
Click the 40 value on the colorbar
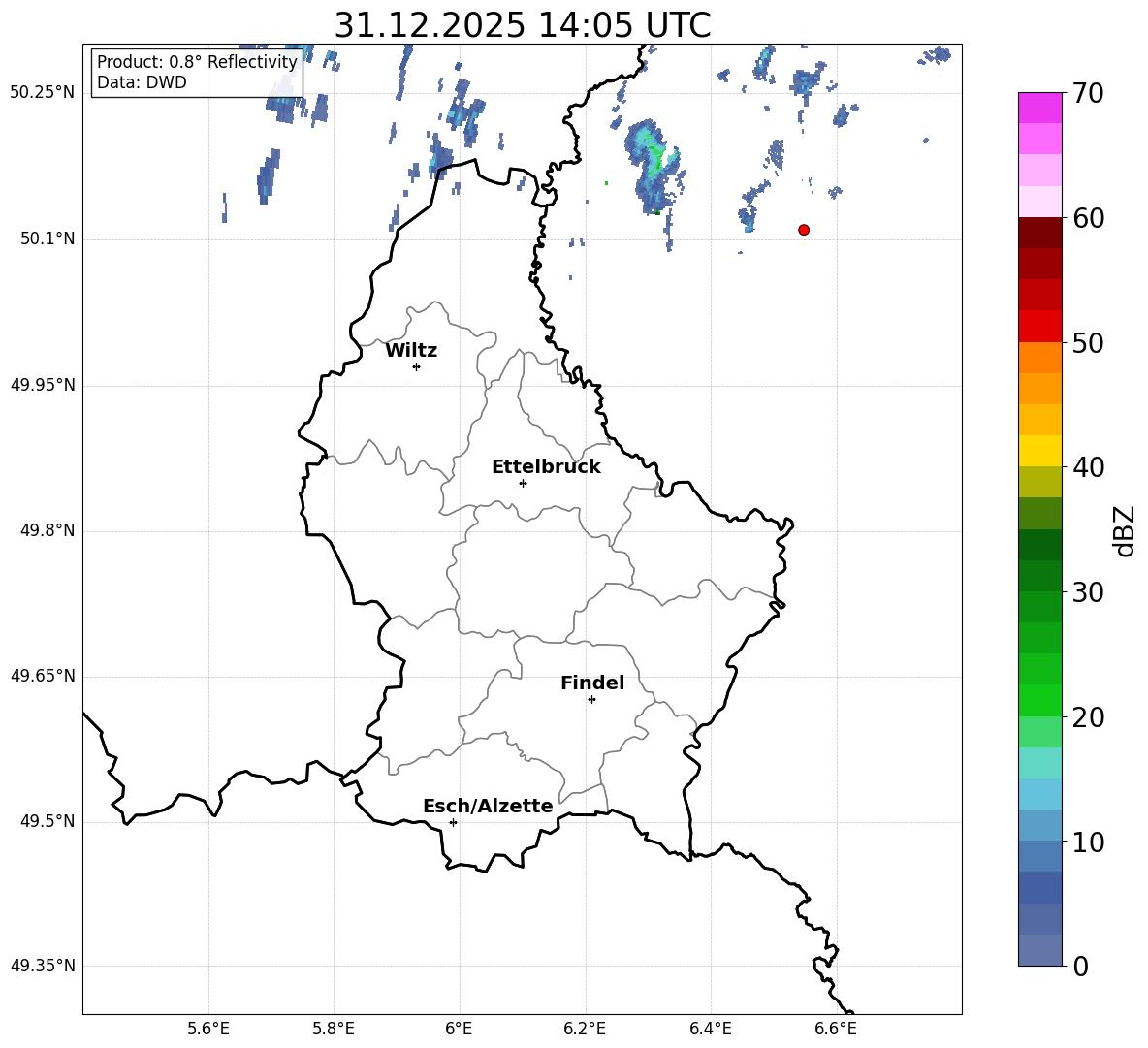pos(1088,467)
